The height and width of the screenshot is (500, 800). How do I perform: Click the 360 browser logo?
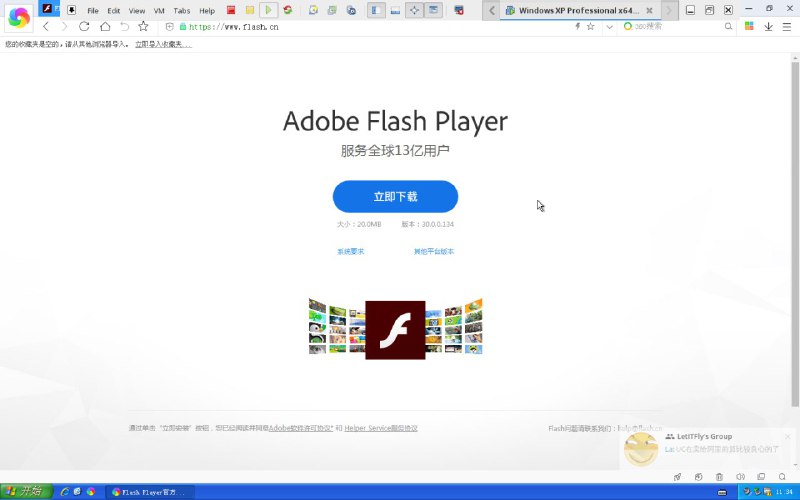click(19, 17)
